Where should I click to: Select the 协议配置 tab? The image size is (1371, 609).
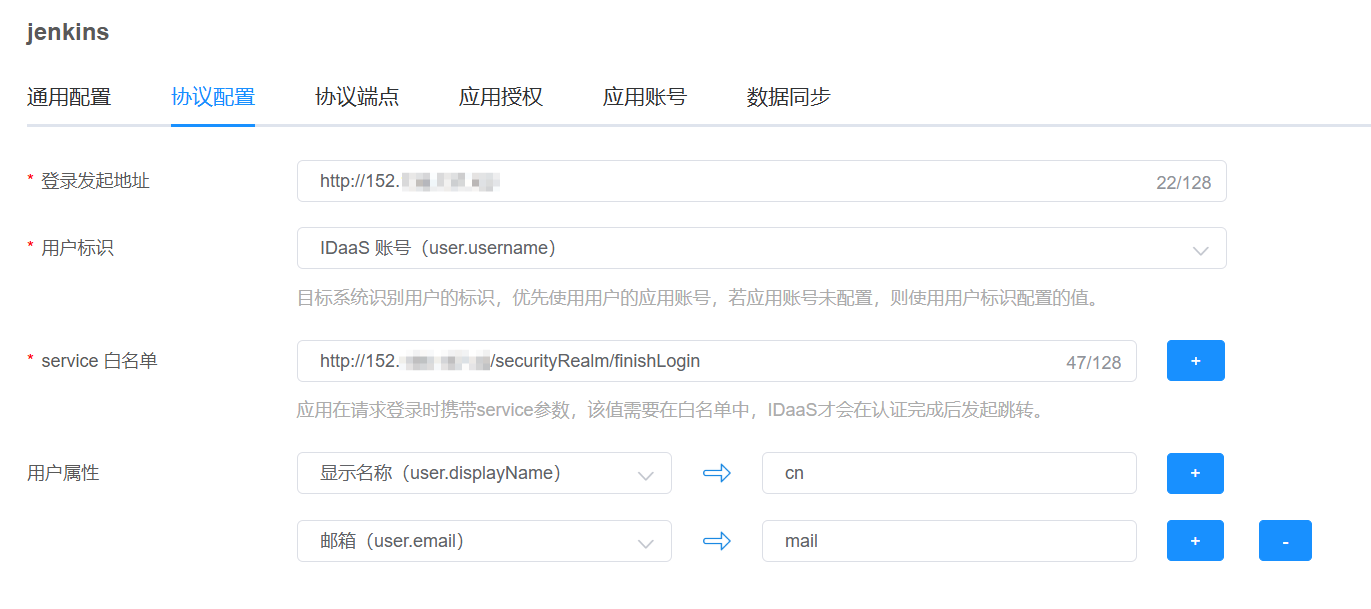[212, 97]
